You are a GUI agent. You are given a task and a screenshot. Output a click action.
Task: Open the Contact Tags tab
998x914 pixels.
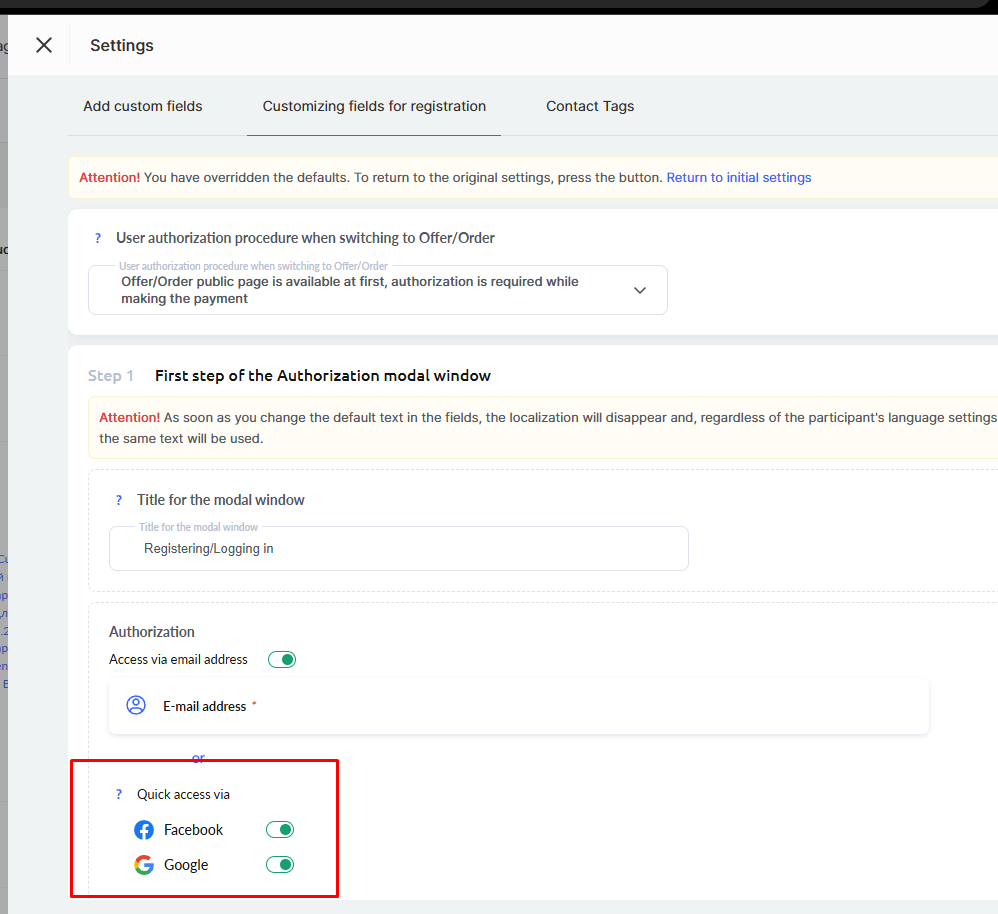(x=590, y=106)
